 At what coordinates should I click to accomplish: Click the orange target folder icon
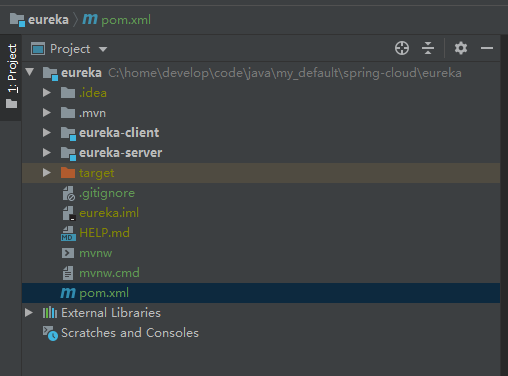(x=68, y=173)
